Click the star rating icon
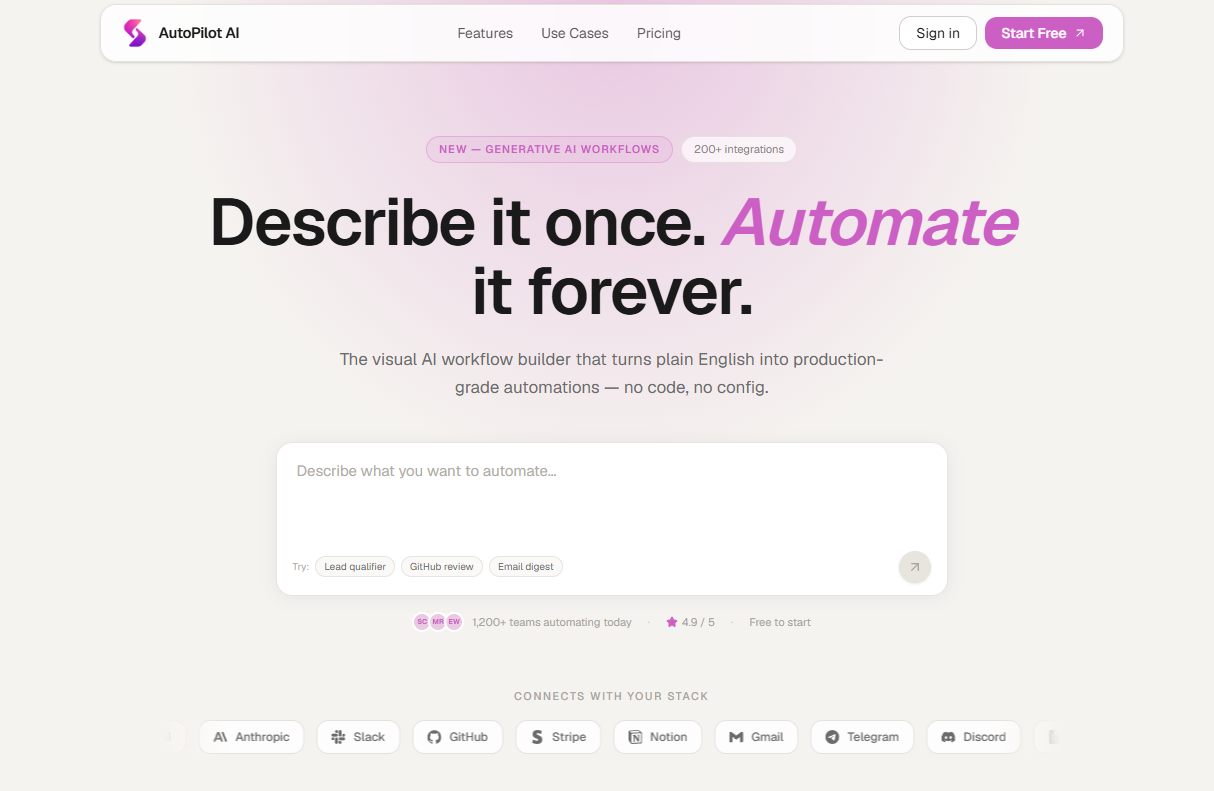This screenshot has height=791, width=1214. click(672, 622)
